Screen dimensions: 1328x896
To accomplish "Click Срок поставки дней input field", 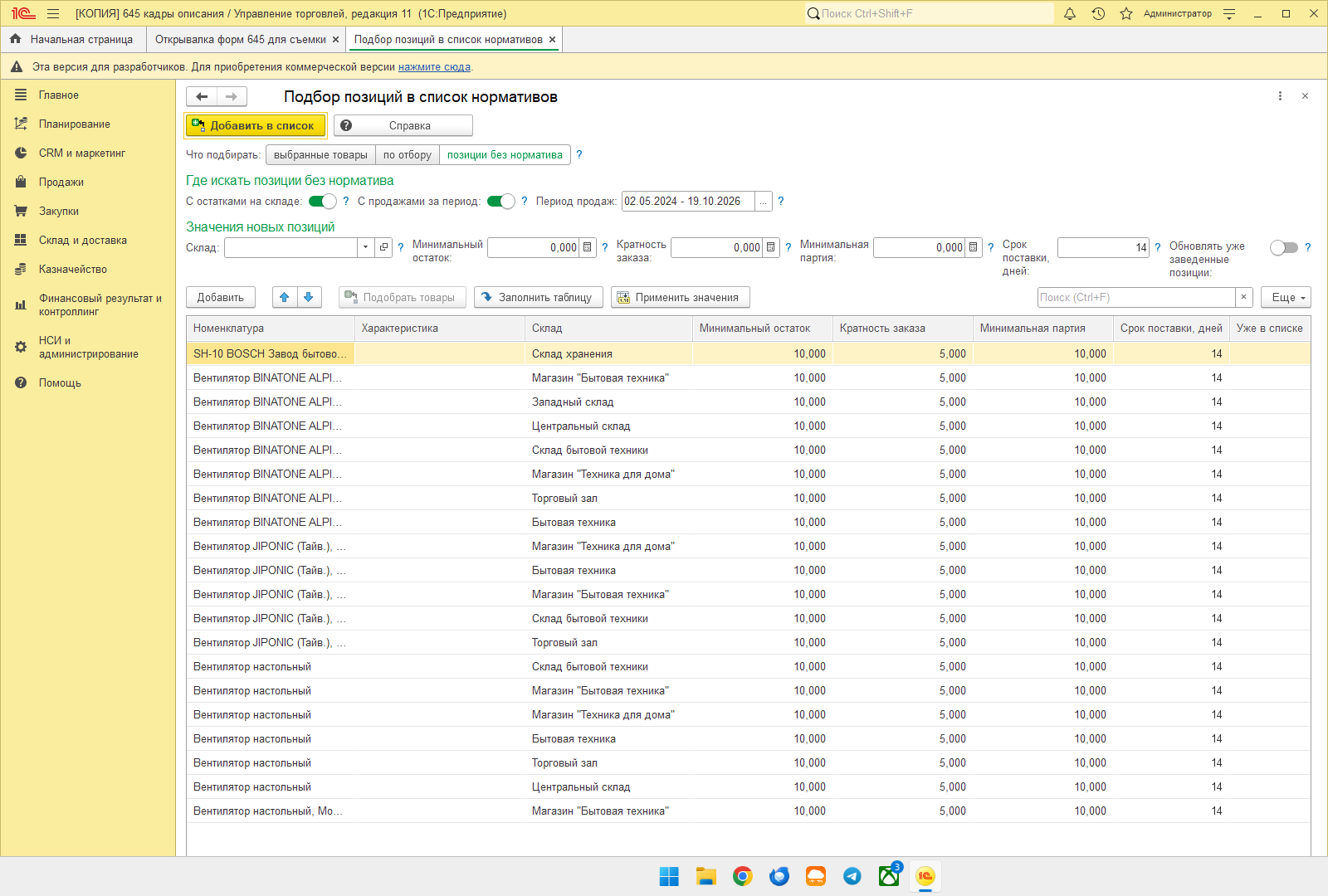I will point(1104,247).
